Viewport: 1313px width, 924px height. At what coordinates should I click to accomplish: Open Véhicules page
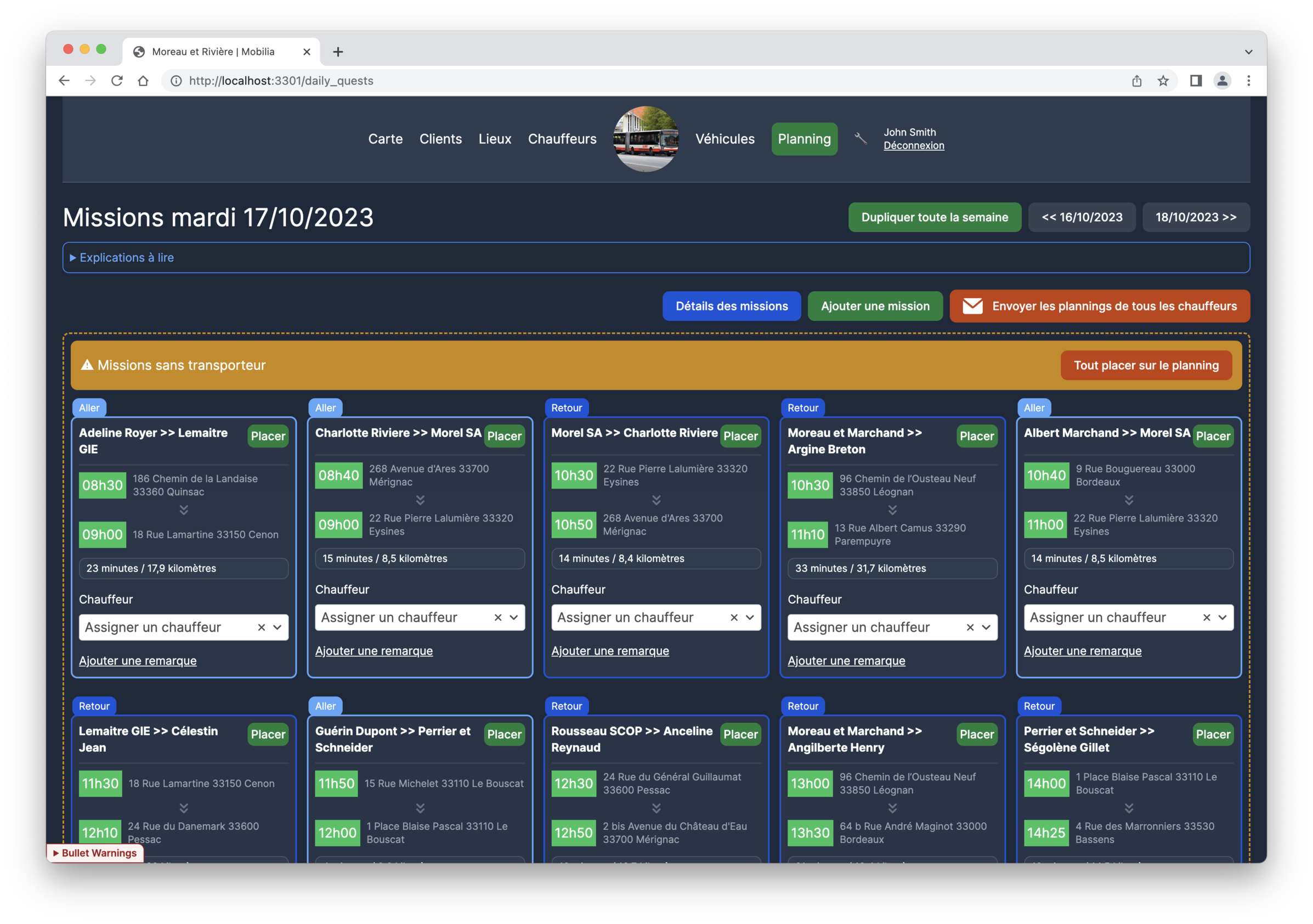[x=725, y=139]
